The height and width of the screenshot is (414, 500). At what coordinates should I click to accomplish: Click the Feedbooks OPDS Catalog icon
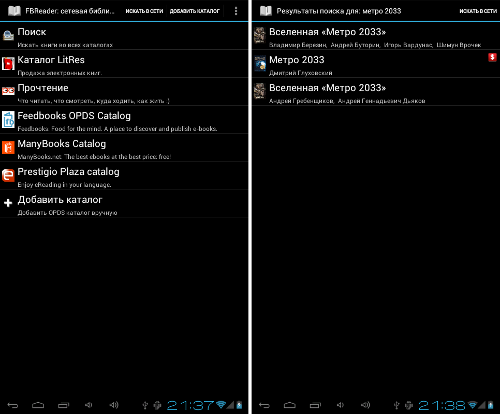tap(8, 120)
